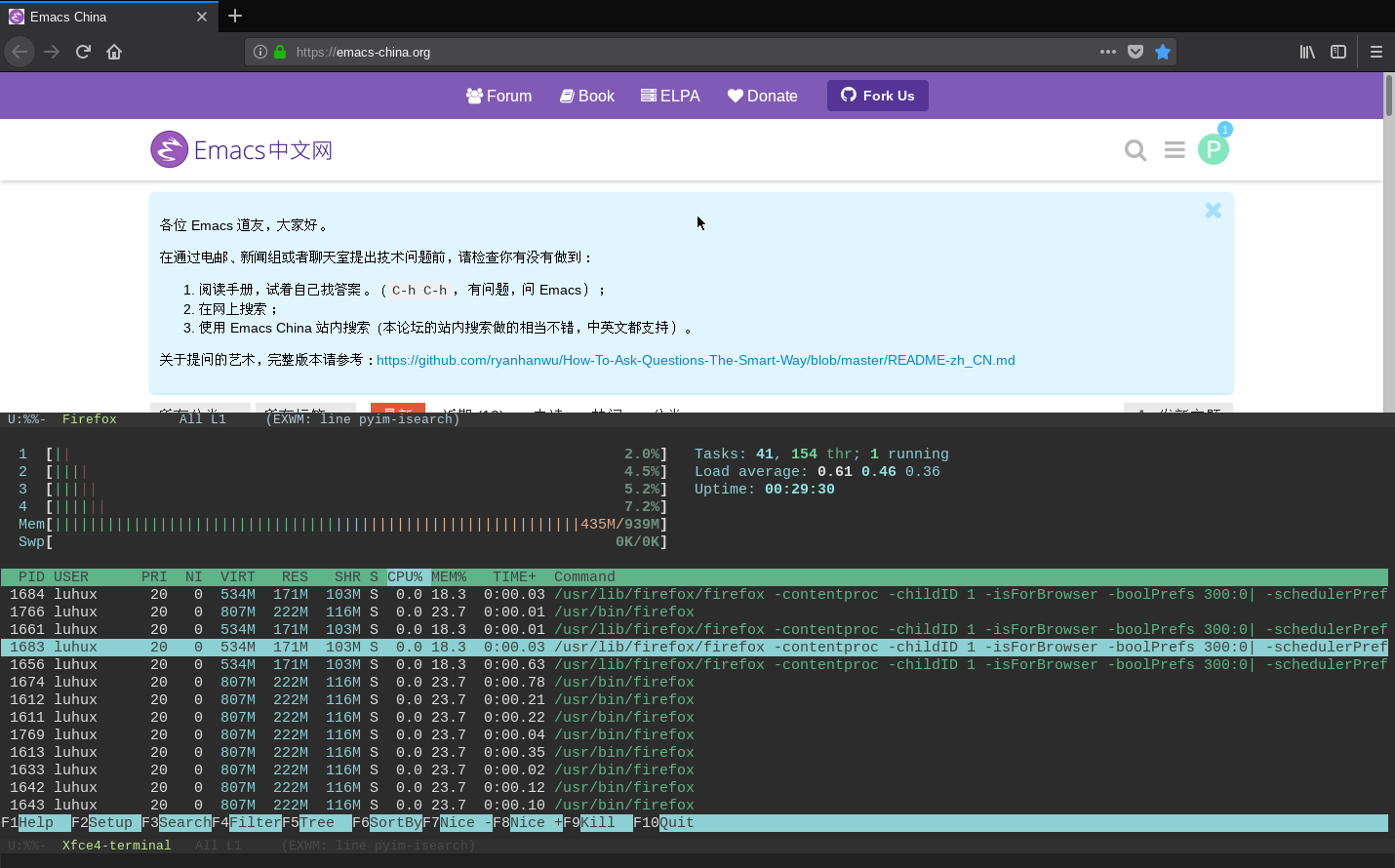This screenshot has width=1395, height=868.
Task: Show site information icon in address bar
Action: pos(260,52)
